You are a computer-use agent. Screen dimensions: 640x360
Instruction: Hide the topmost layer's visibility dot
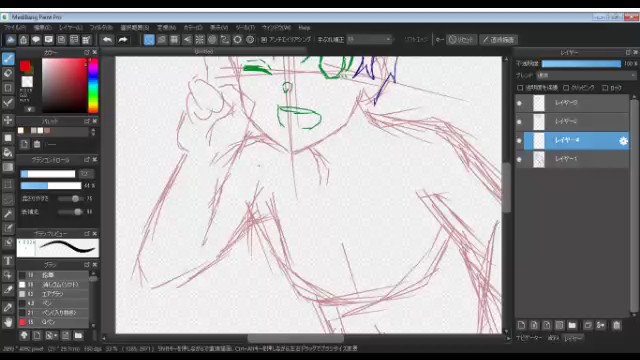tap(519, 103)
